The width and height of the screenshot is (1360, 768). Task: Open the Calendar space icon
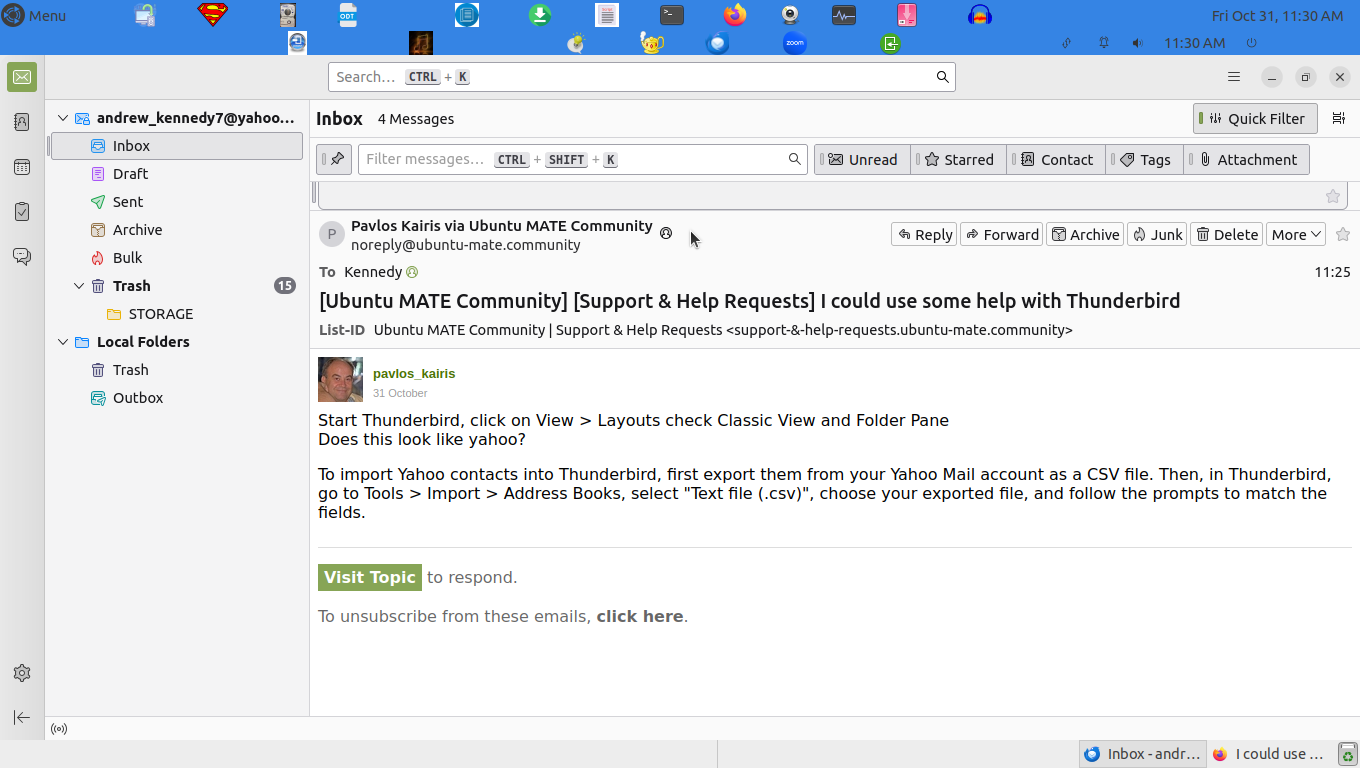point(22,167)
